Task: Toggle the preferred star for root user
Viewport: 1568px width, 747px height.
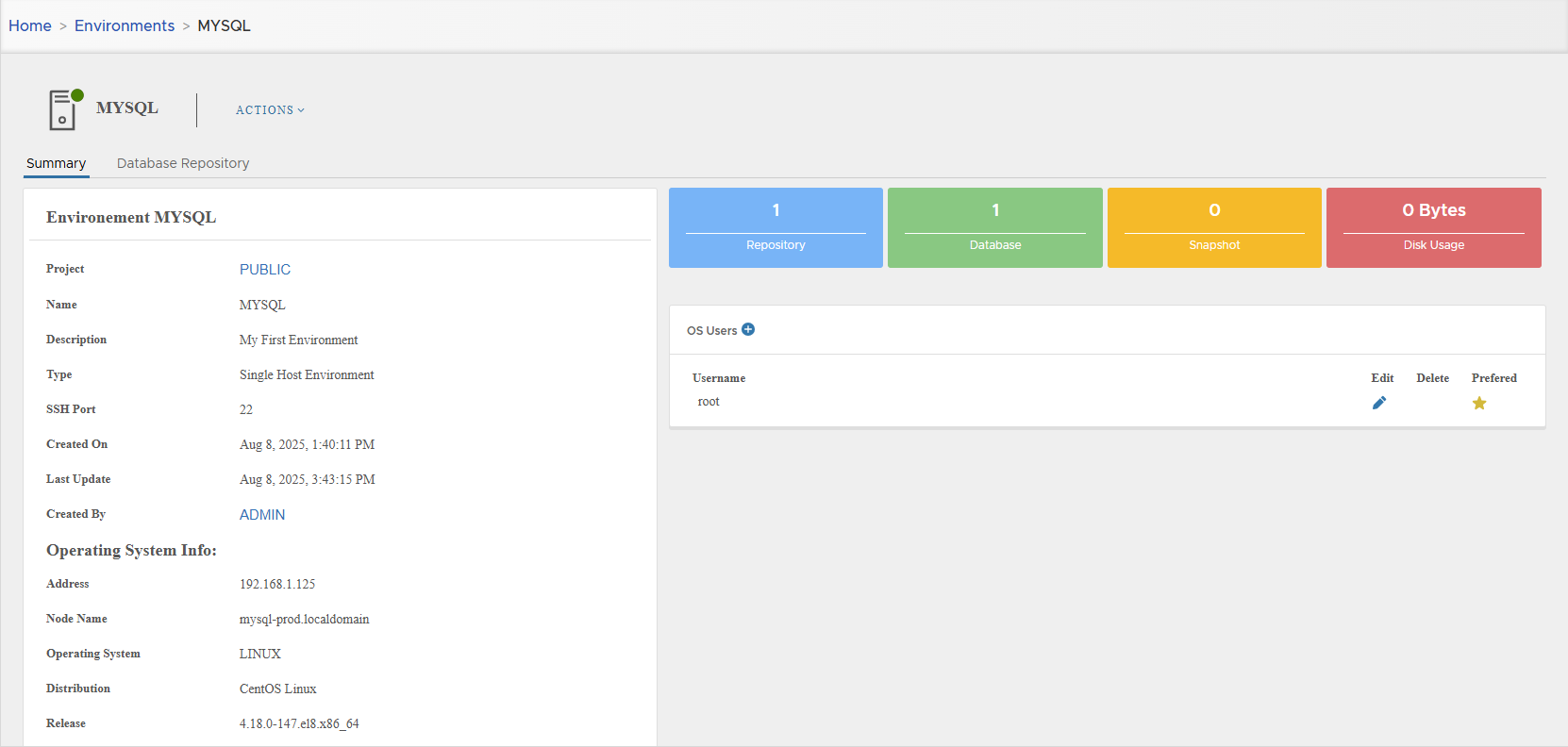Action: [1479, 403]
